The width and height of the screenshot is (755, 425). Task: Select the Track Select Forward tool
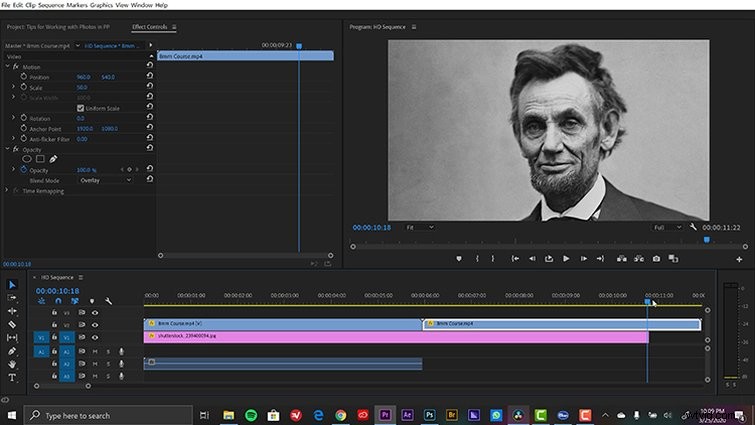pos(12,297)
